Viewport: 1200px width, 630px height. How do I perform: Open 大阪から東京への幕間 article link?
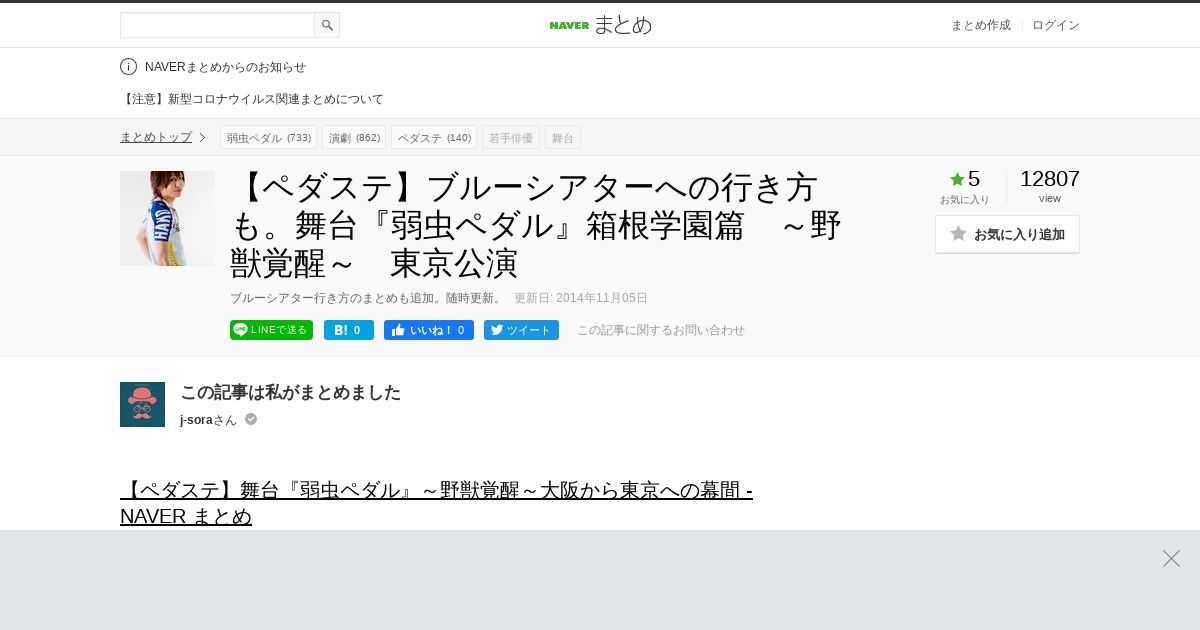point(436,503)
